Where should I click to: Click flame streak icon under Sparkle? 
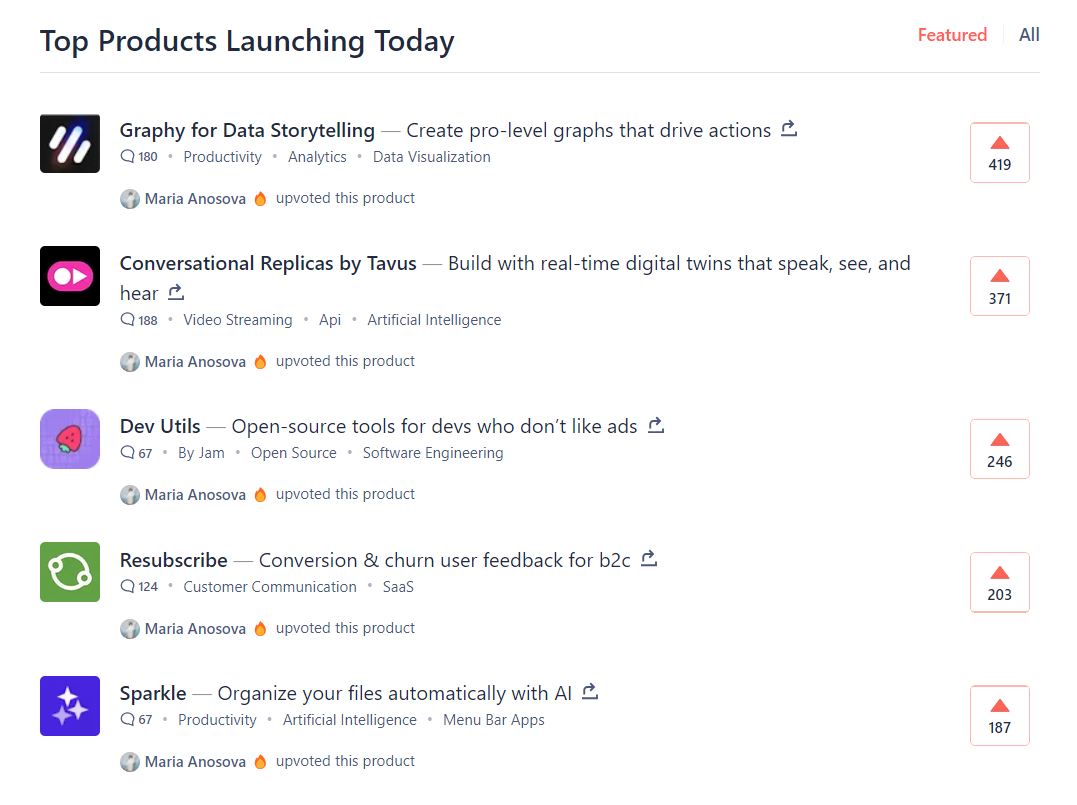260,762
